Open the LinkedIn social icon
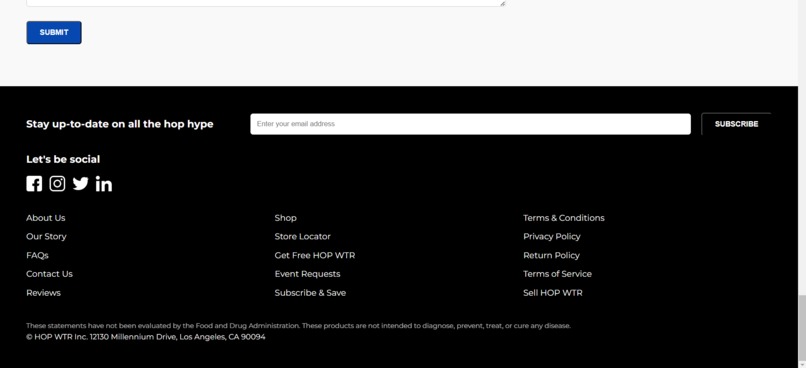This screenshot has width=806, height=368. click(x=104, y=184)
